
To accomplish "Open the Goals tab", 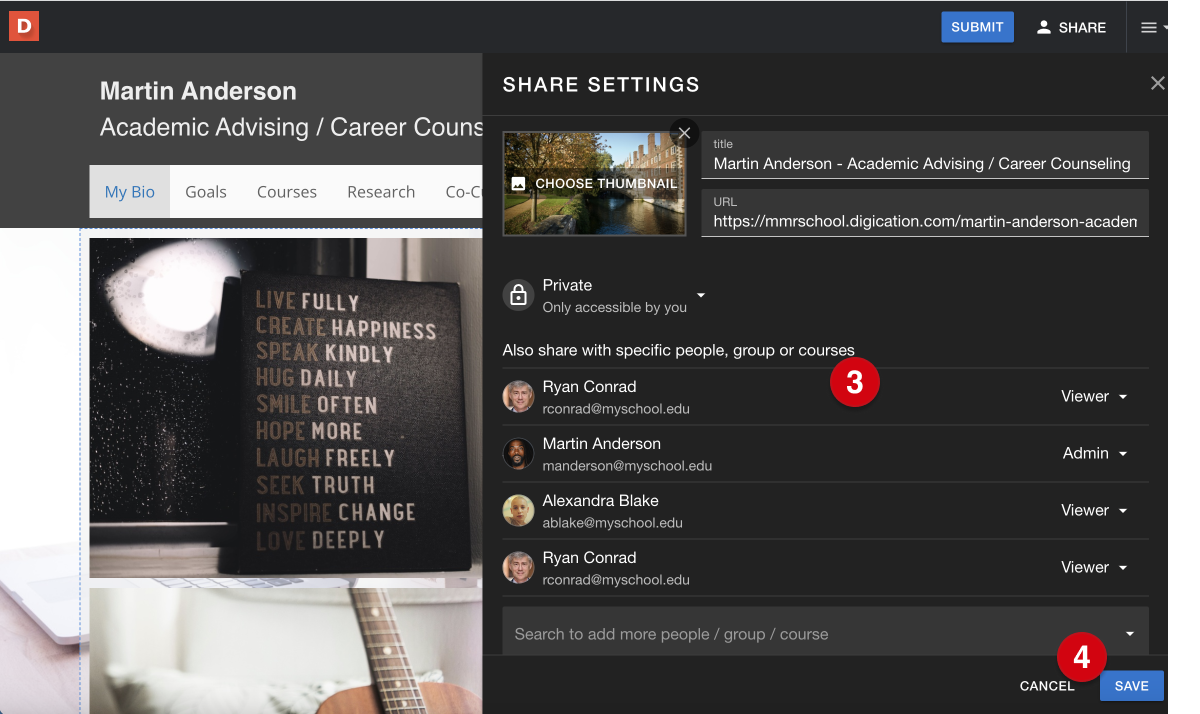I will (206, 192).
